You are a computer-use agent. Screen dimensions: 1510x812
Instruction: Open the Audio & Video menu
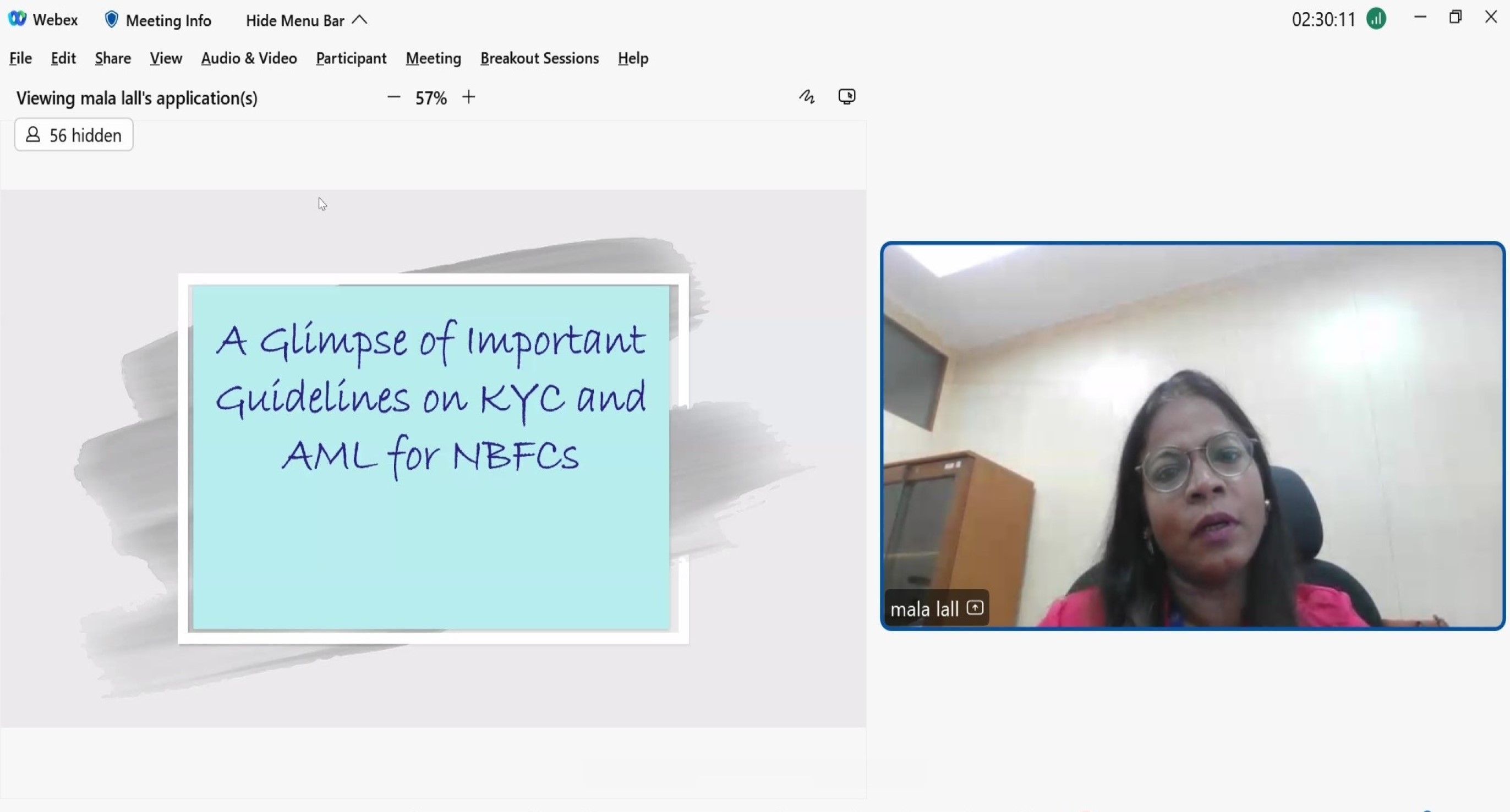pos(249,58)
